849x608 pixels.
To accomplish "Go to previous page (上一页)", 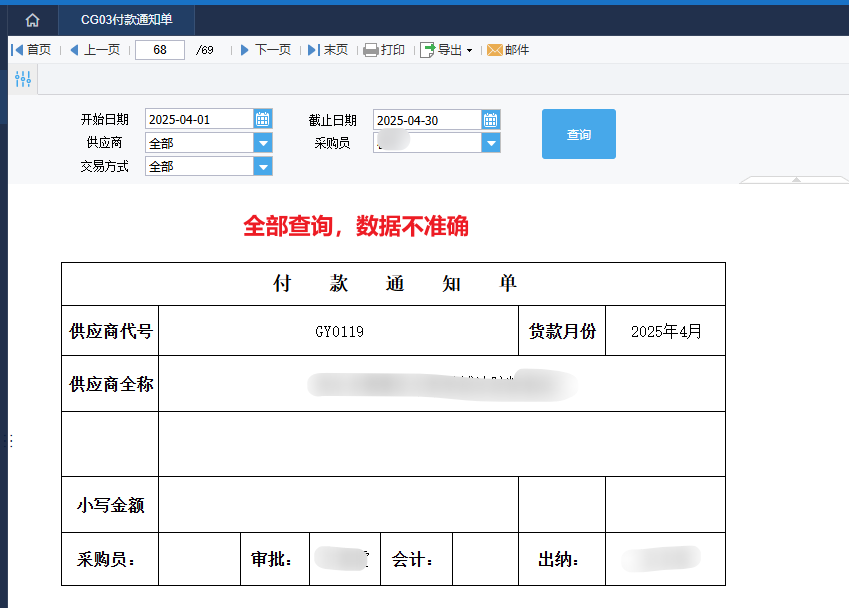I will pyautogui.click(x=95, y=50).
